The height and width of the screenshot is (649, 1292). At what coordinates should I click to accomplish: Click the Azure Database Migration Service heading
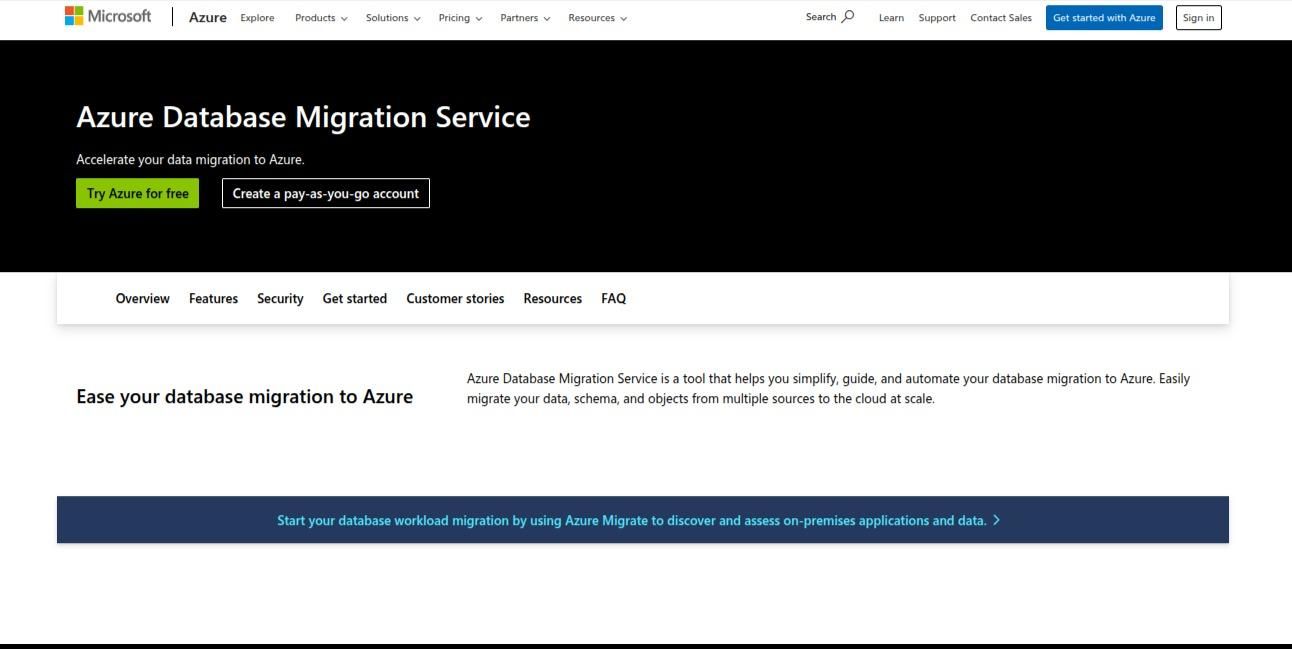pos(303,117)
